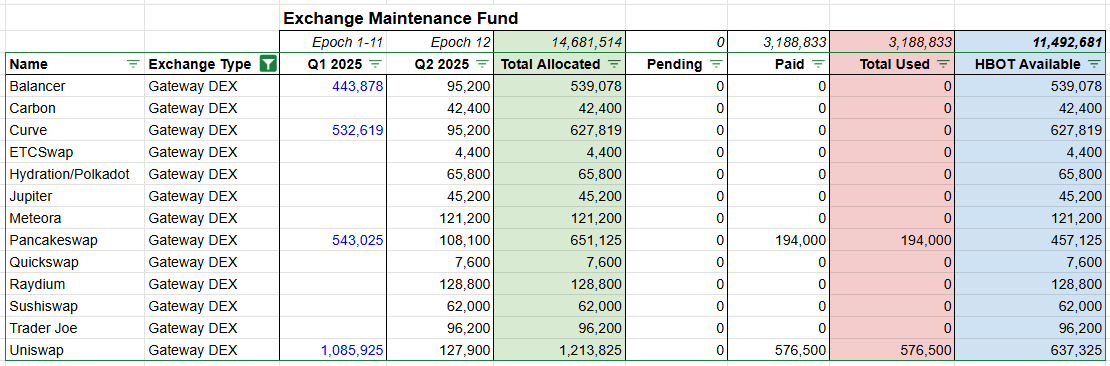Screen dimensions: 1110x366
Task: Open the Pending column filter
Action: click(x=716, y=64)
